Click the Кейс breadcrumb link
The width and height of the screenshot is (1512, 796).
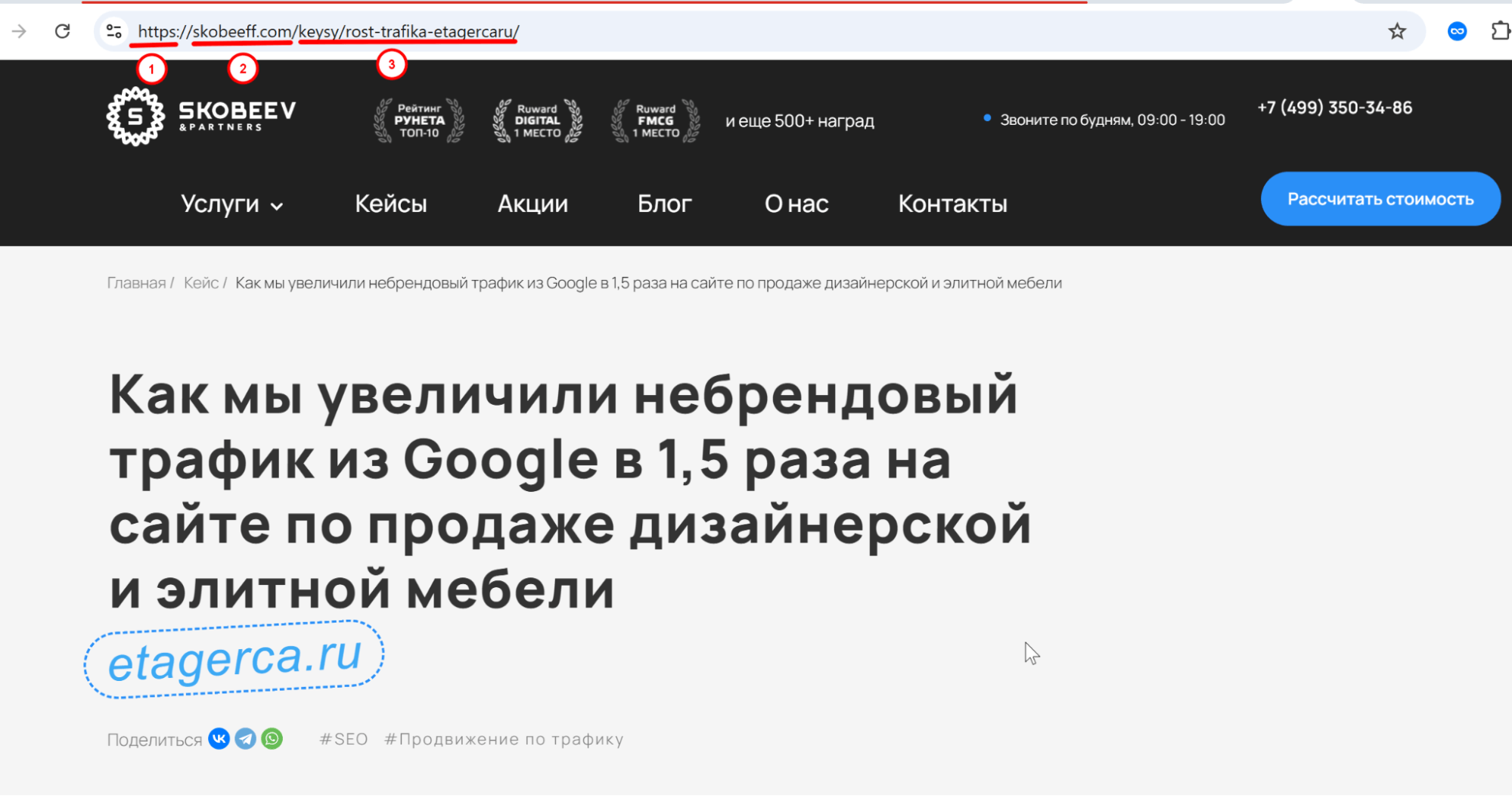tap(201, 283)
